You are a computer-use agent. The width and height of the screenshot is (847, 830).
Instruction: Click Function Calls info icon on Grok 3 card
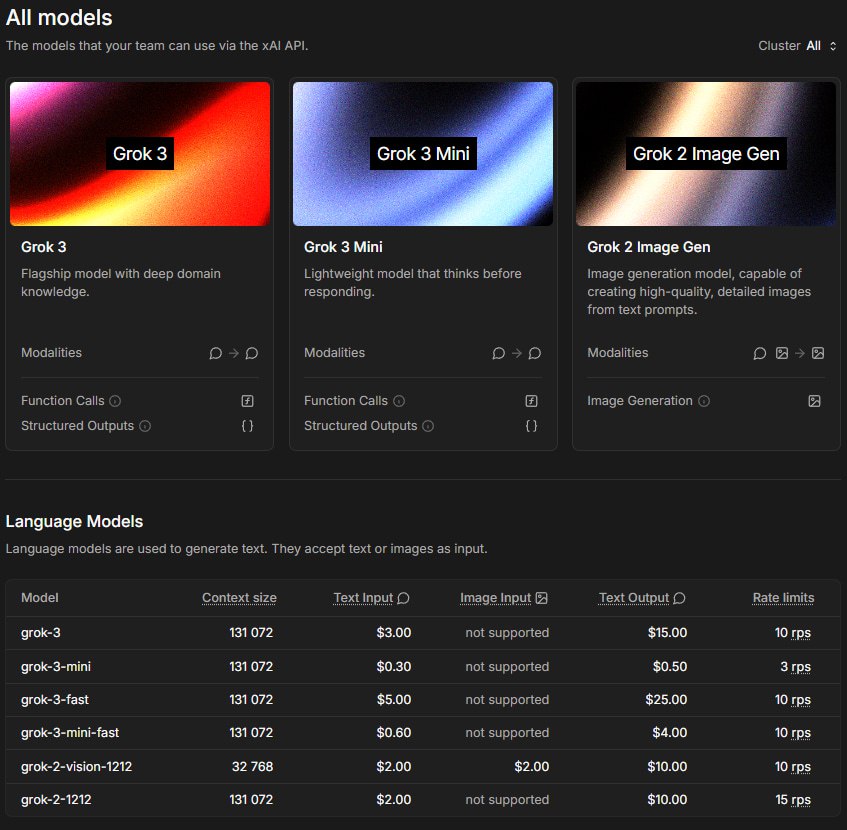(115, 401)
